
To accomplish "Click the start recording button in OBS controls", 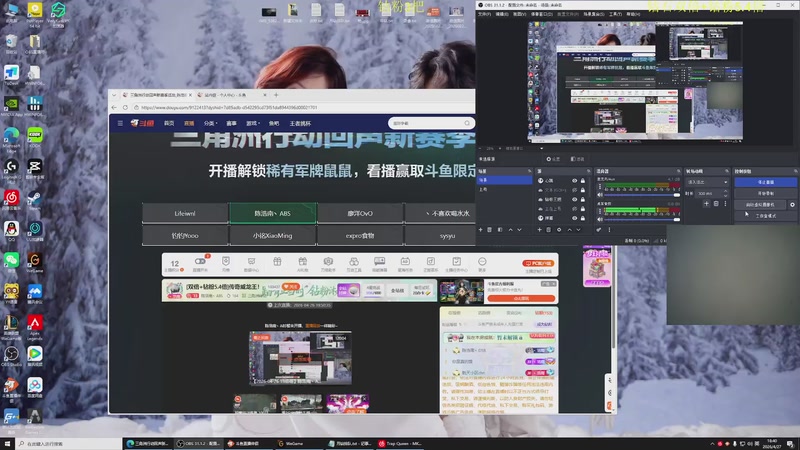I will 765,193.
